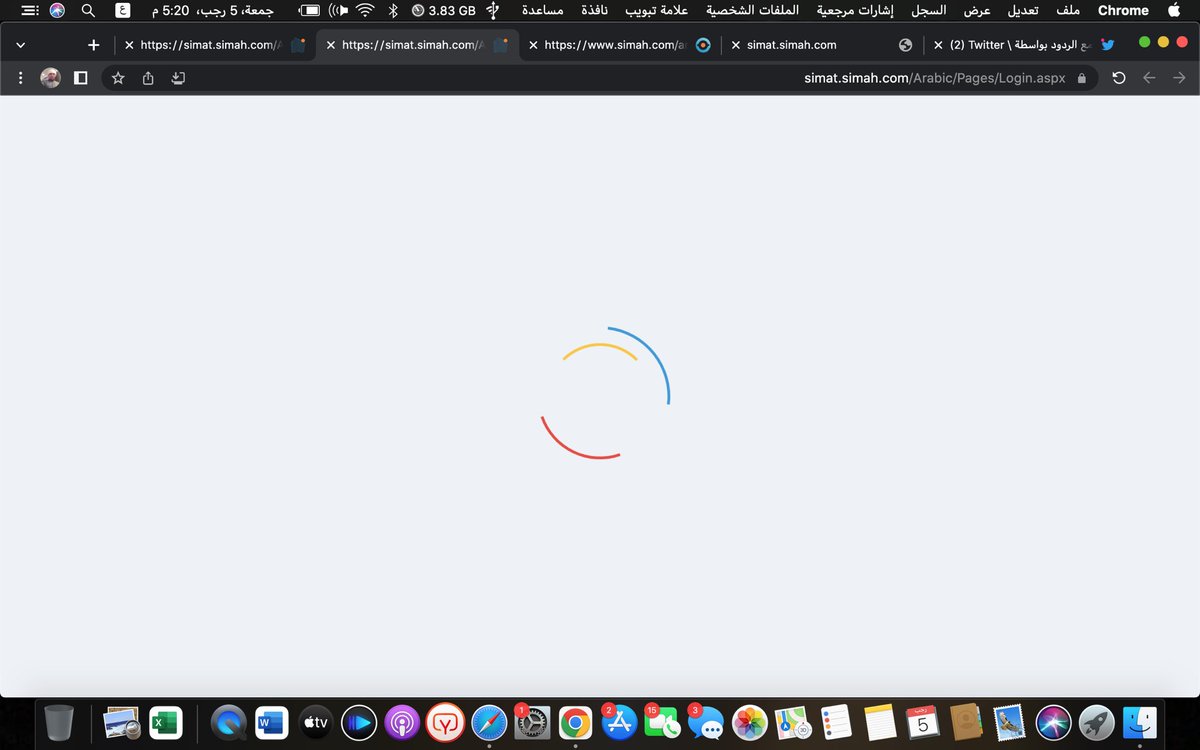
Task: Go forward using the right arrow
Action: [1178, 78]
